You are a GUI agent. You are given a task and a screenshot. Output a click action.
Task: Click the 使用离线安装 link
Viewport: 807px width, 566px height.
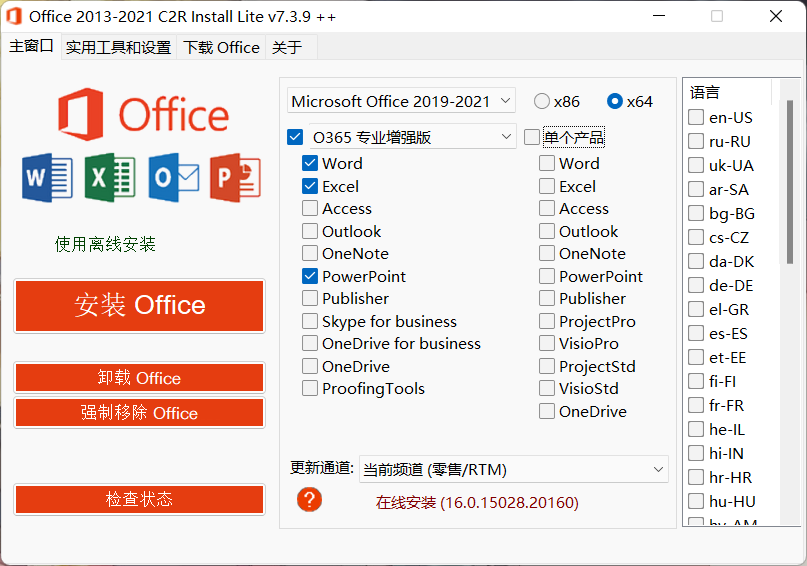[x=105, y=244]
